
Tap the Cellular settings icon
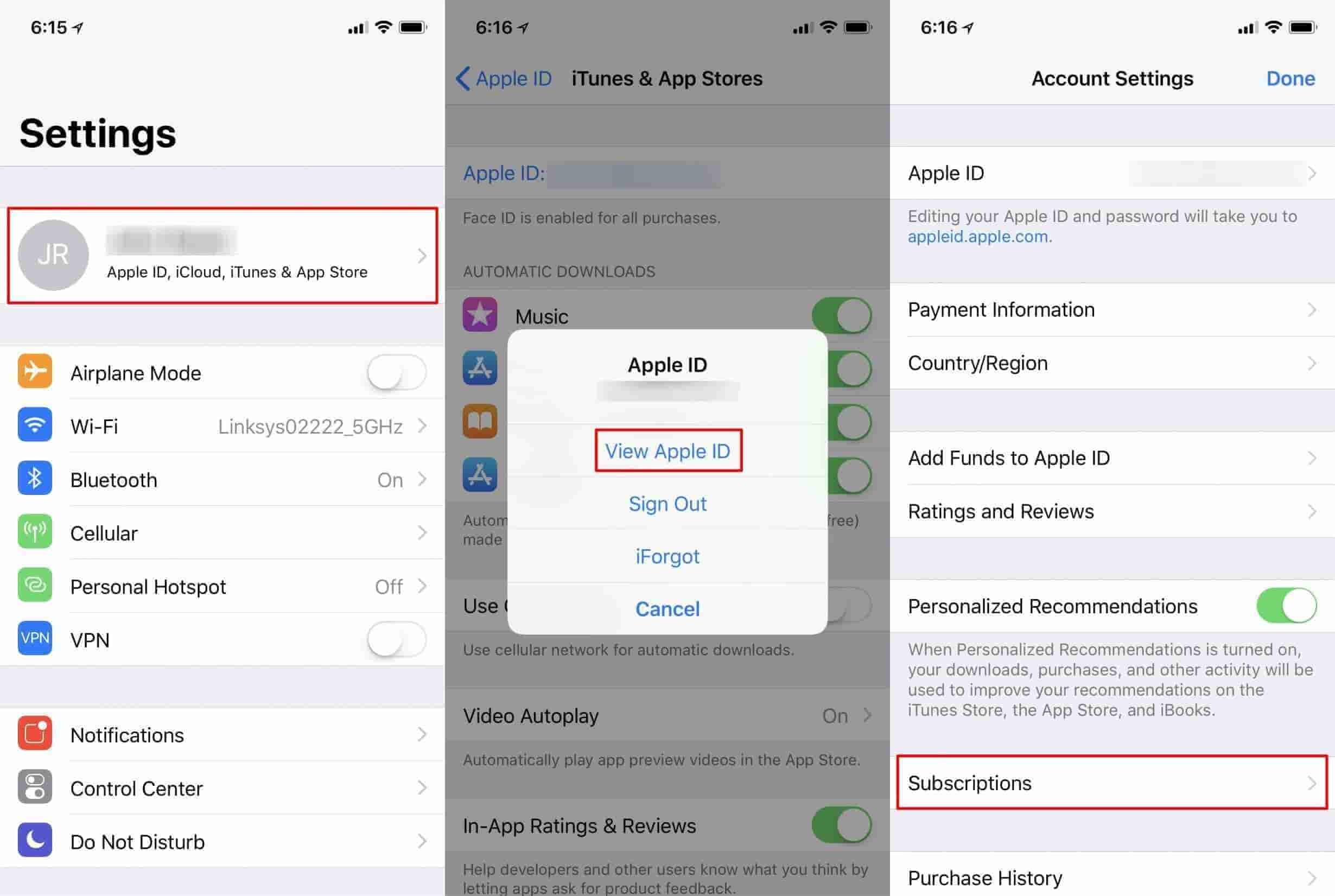point(35,530)
